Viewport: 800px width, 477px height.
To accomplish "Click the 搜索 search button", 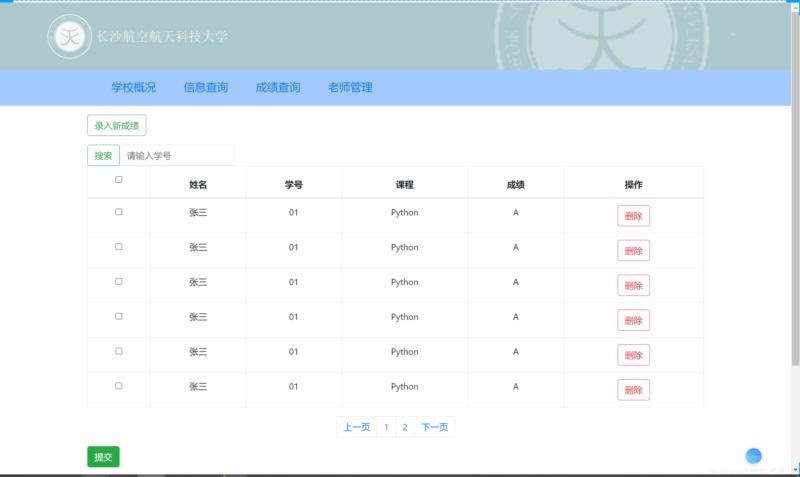I will 103,156.
